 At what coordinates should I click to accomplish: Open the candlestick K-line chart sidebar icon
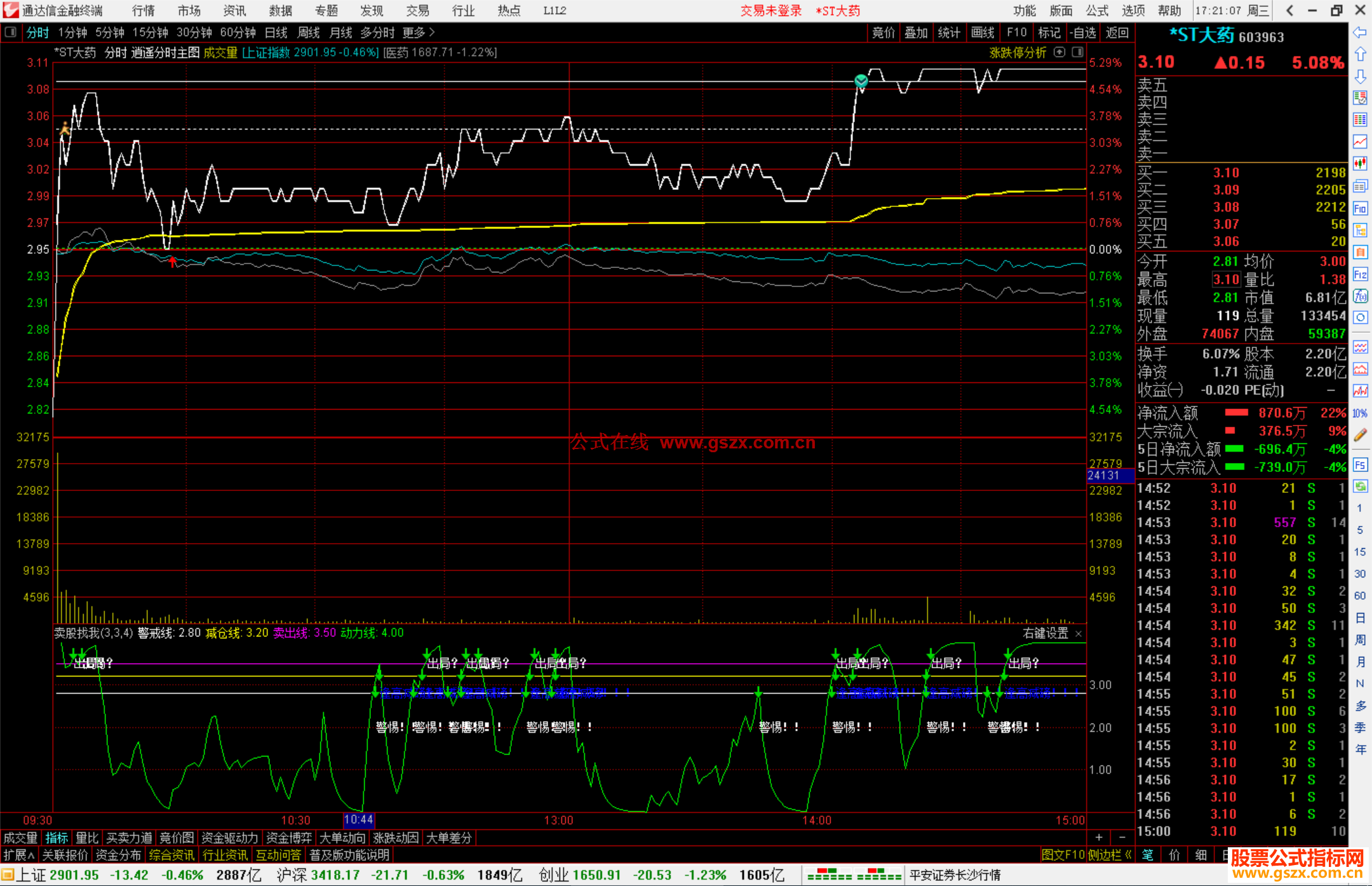pyautogui.click(x=1360, y=164)
